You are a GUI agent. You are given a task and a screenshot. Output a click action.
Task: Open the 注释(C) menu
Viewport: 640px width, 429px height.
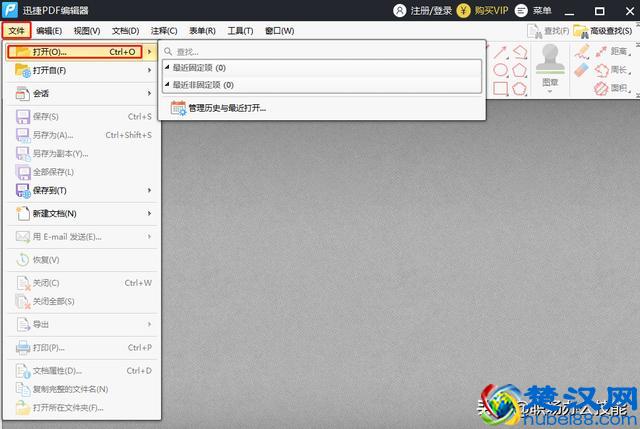(164, 31)
